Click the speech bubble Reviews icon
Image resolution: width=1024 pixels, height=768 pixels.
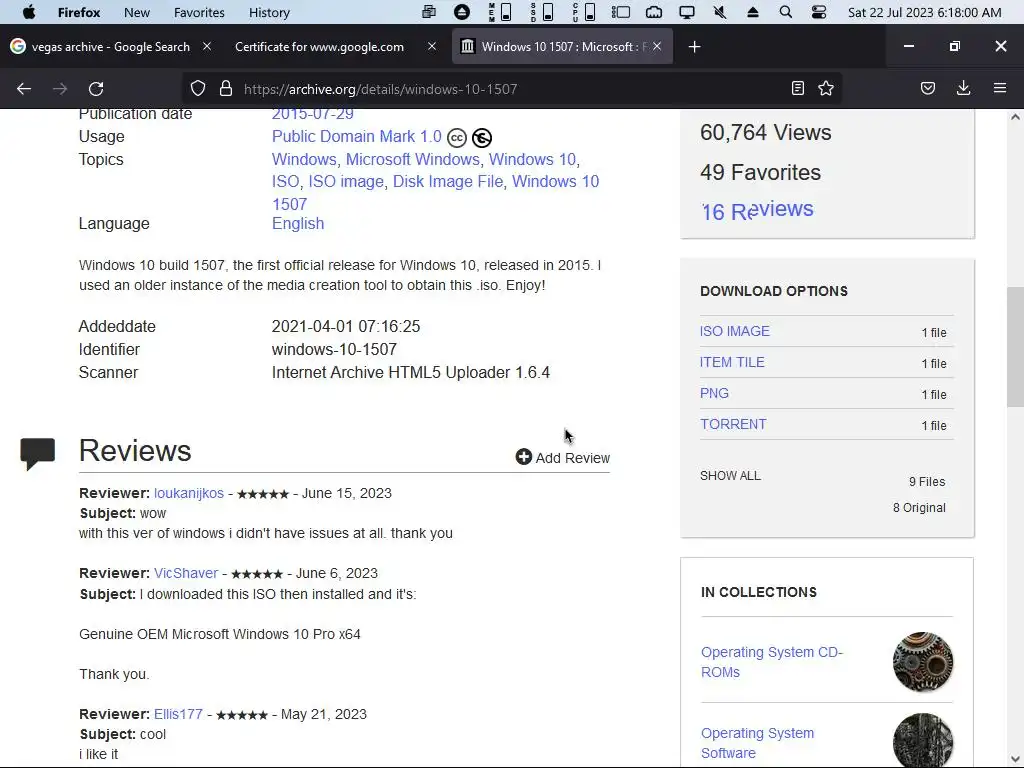point(38,454)
